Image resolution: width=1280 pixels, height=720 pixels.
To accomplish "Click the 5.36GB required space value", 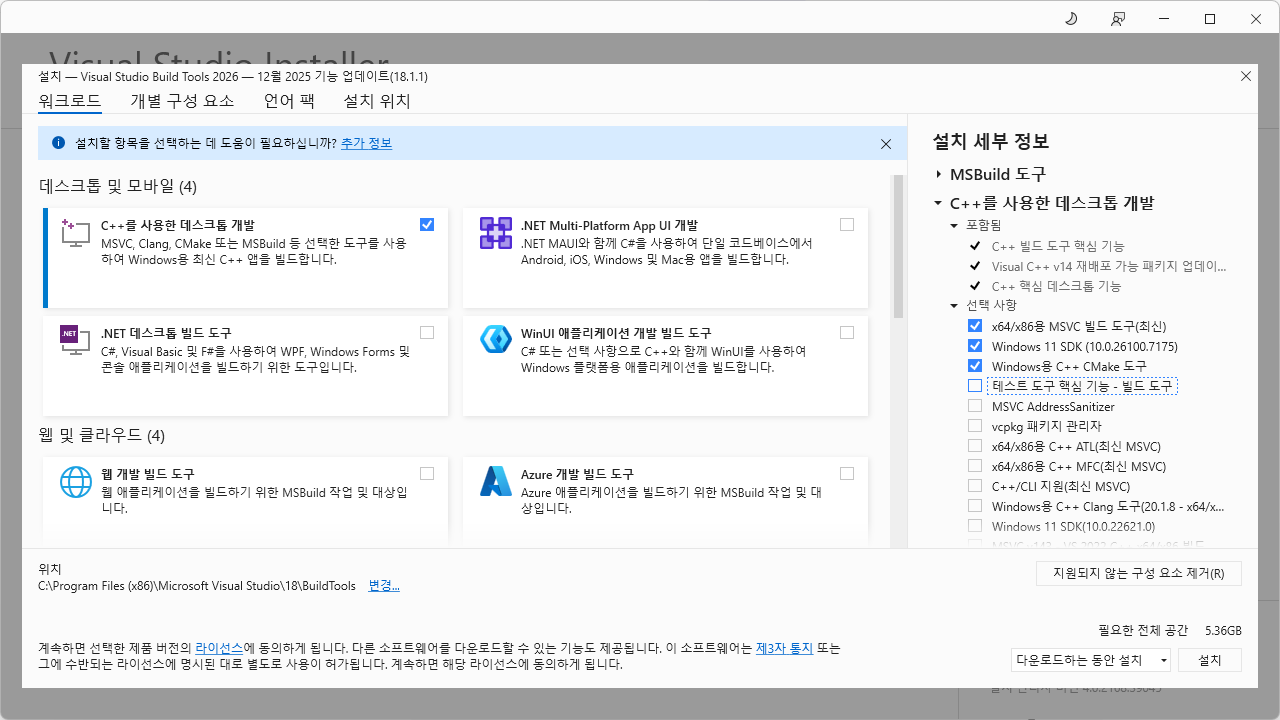I will click(x=1223, y=631).
